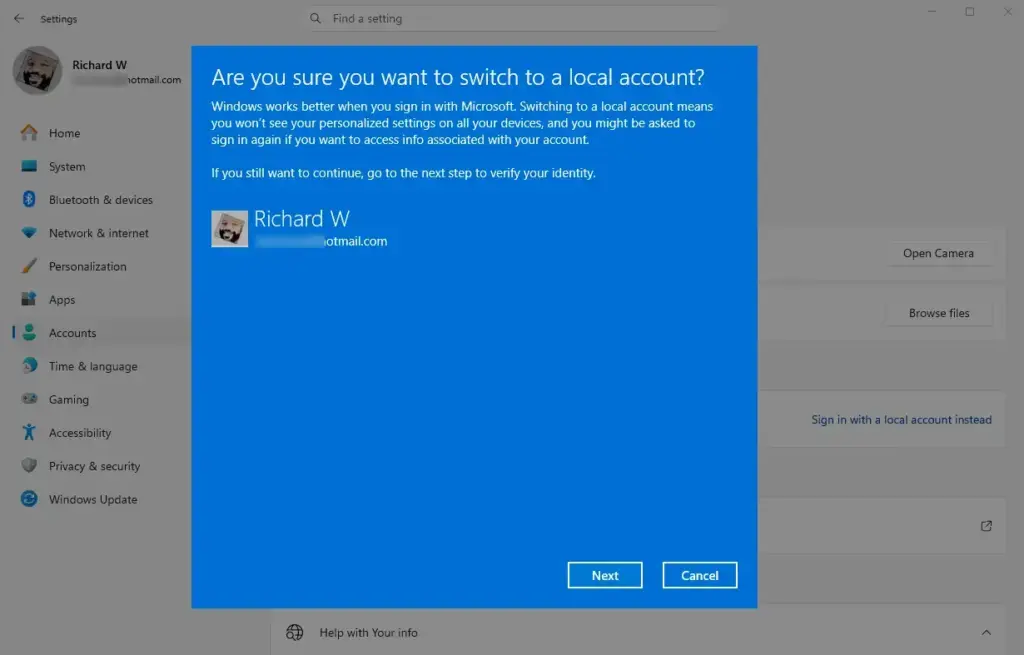Open the Apps icon in the sidebar
Viewport: 1024px width, 655px height.
coord(29,299)
